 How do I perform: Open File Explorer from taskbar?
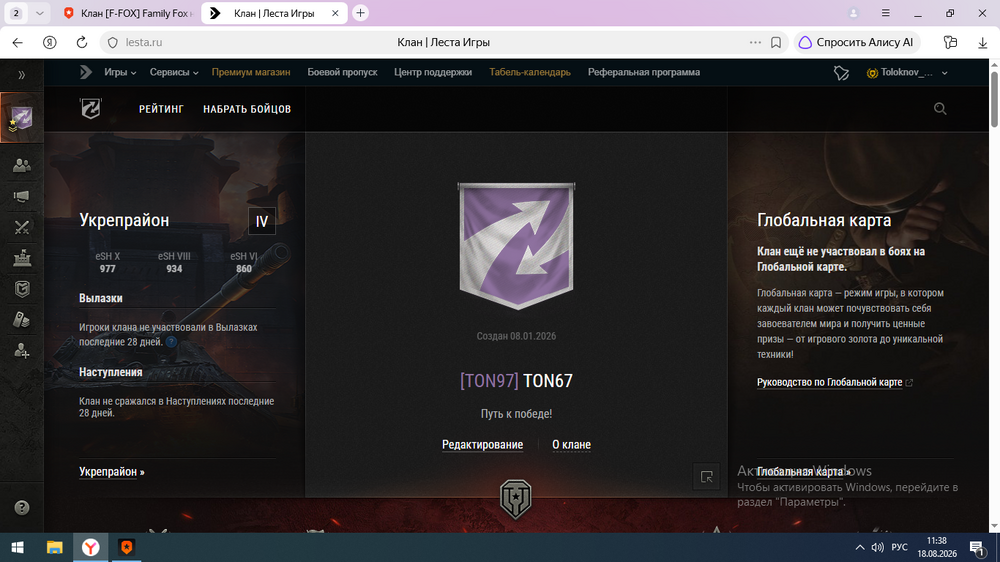tap(55, 547)
